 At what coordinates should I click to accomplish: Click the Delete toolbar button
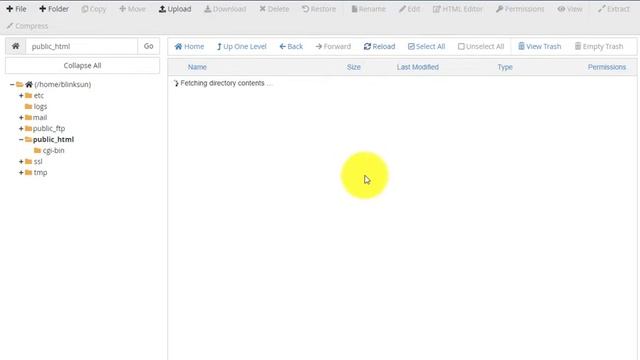point(274,9)
